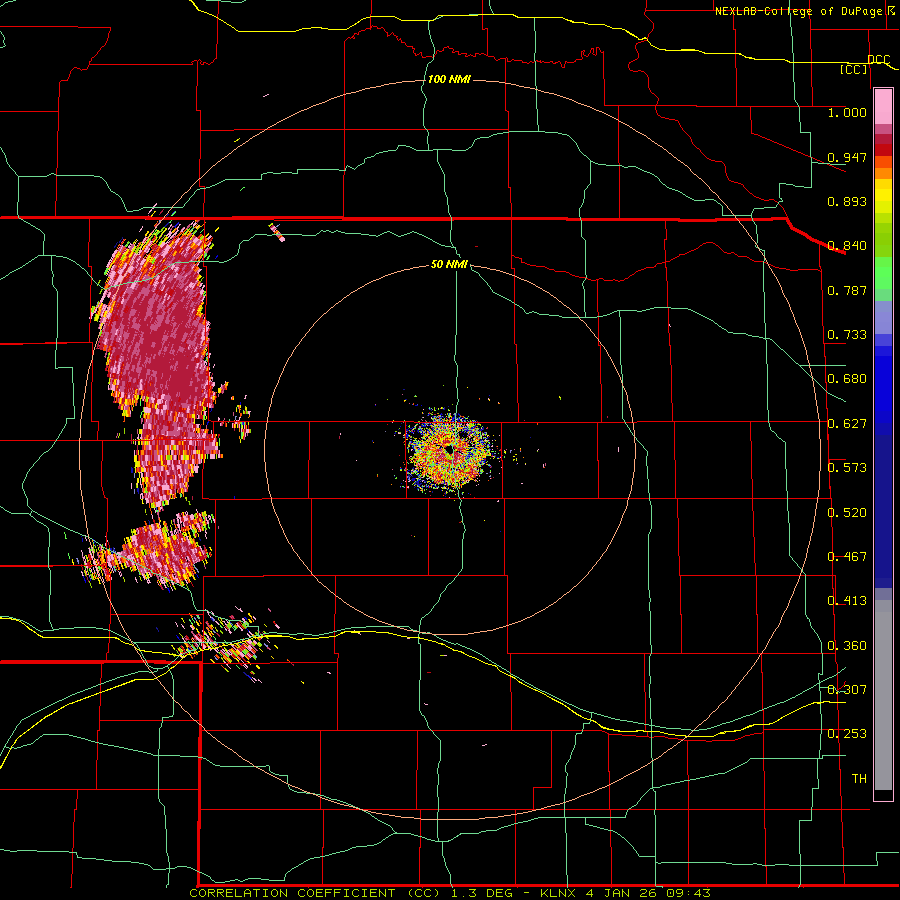Image resolution: width=900 pixels, height=900 pixels.
Task: Select the 0.680 scale value
Action: pyautogui.click(x=847, y=379)
